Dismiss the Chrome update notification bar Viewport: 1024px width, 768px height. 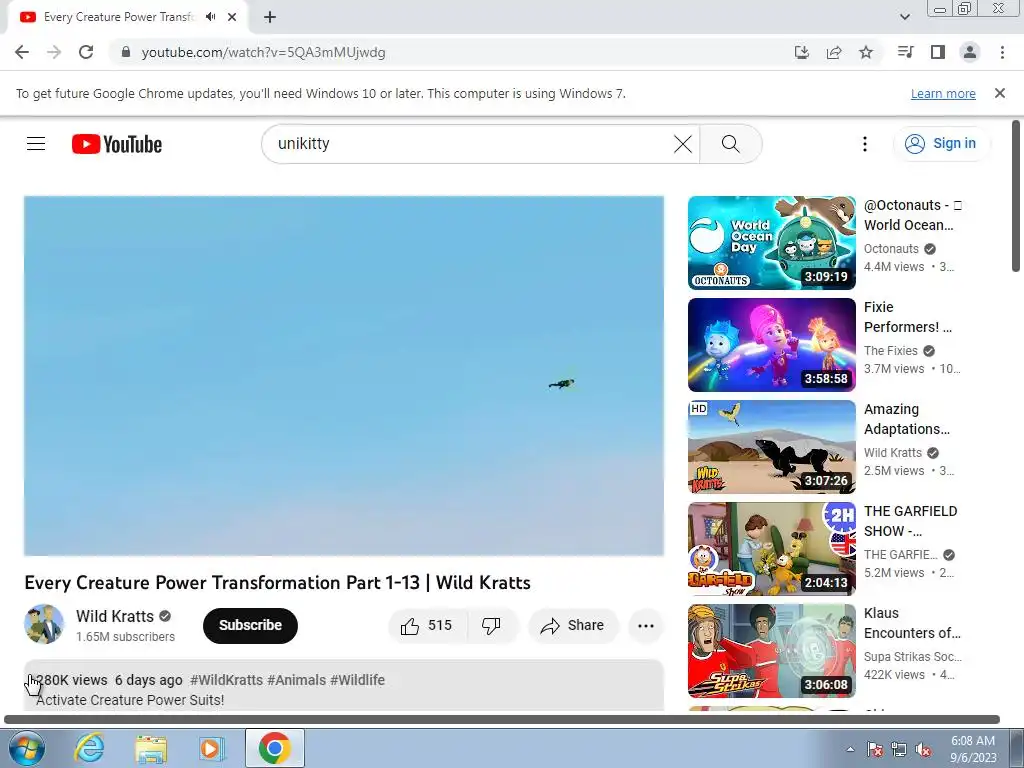pyautogui.click(x=1000, y=93)
